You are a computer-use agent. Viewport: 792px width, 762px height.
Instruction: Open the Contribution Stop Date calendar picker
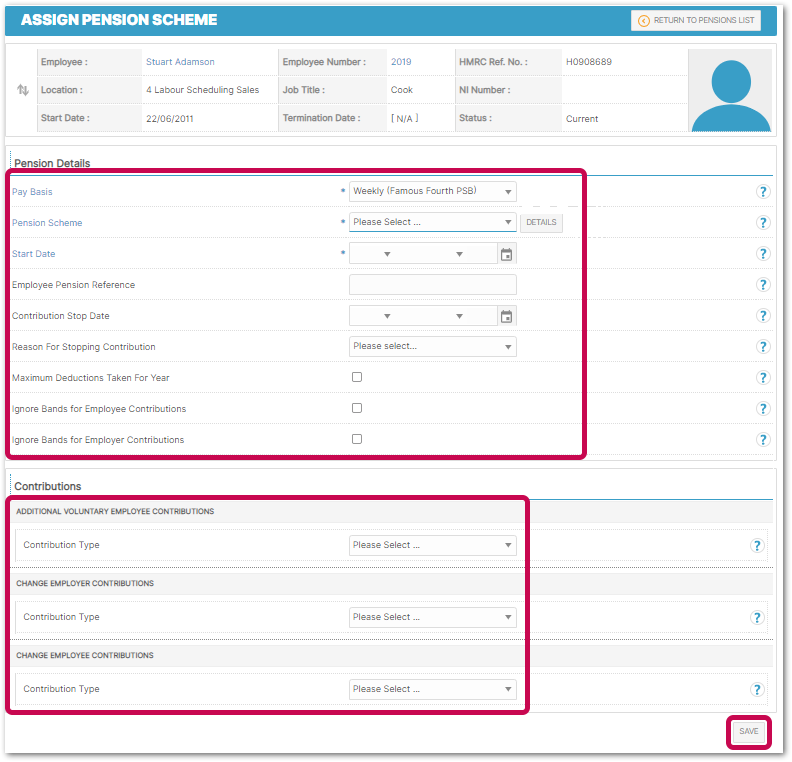pos(506,316)
